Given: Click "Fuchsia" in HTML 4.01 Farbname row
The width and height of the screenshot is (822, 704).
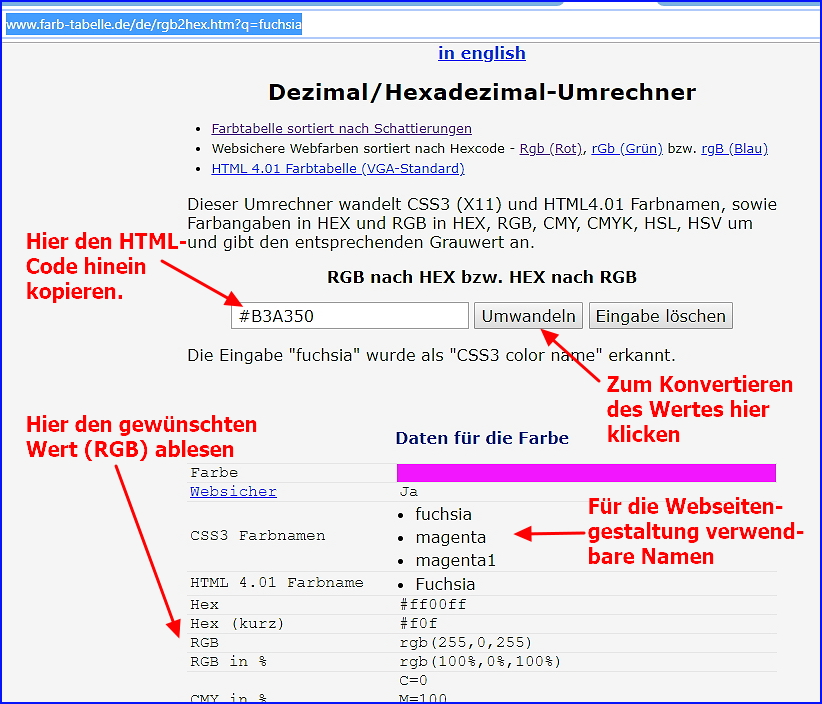Looking at the screenshot, I should (445, 584).
